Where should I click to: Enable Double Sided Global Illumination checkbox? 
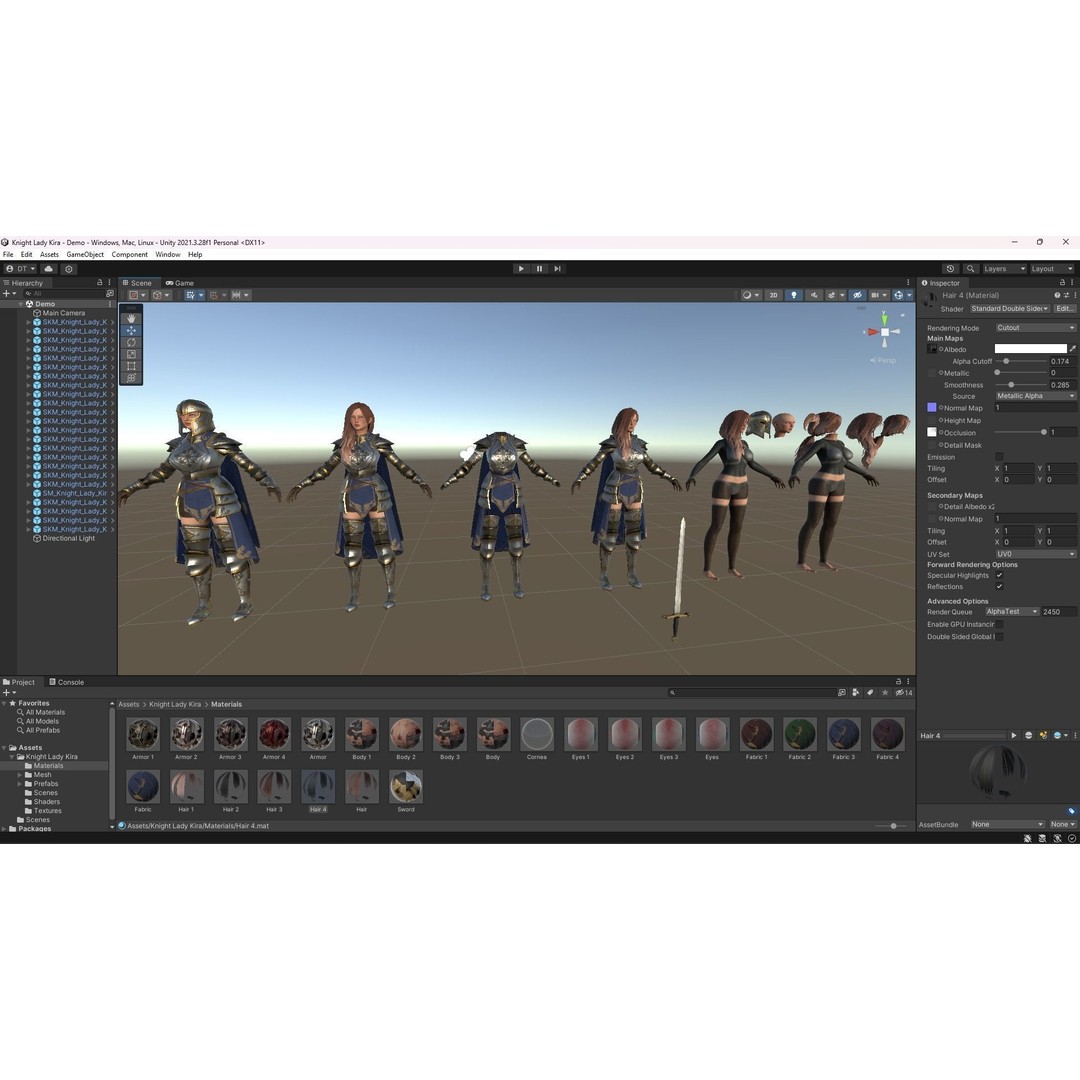point(999,636)
